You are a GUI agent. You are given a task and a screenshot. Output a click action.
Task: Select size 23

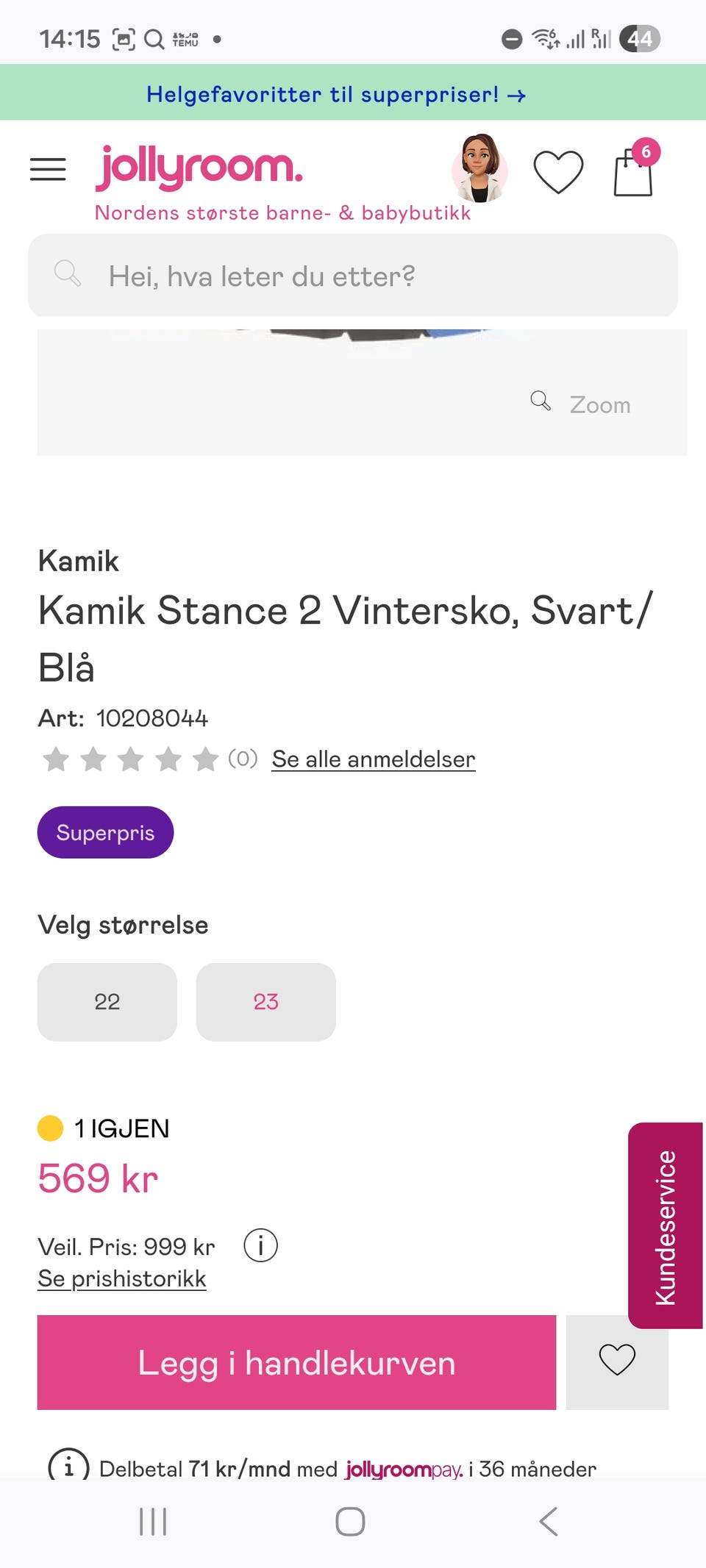pyautogui.click(x=265, y=1001)
